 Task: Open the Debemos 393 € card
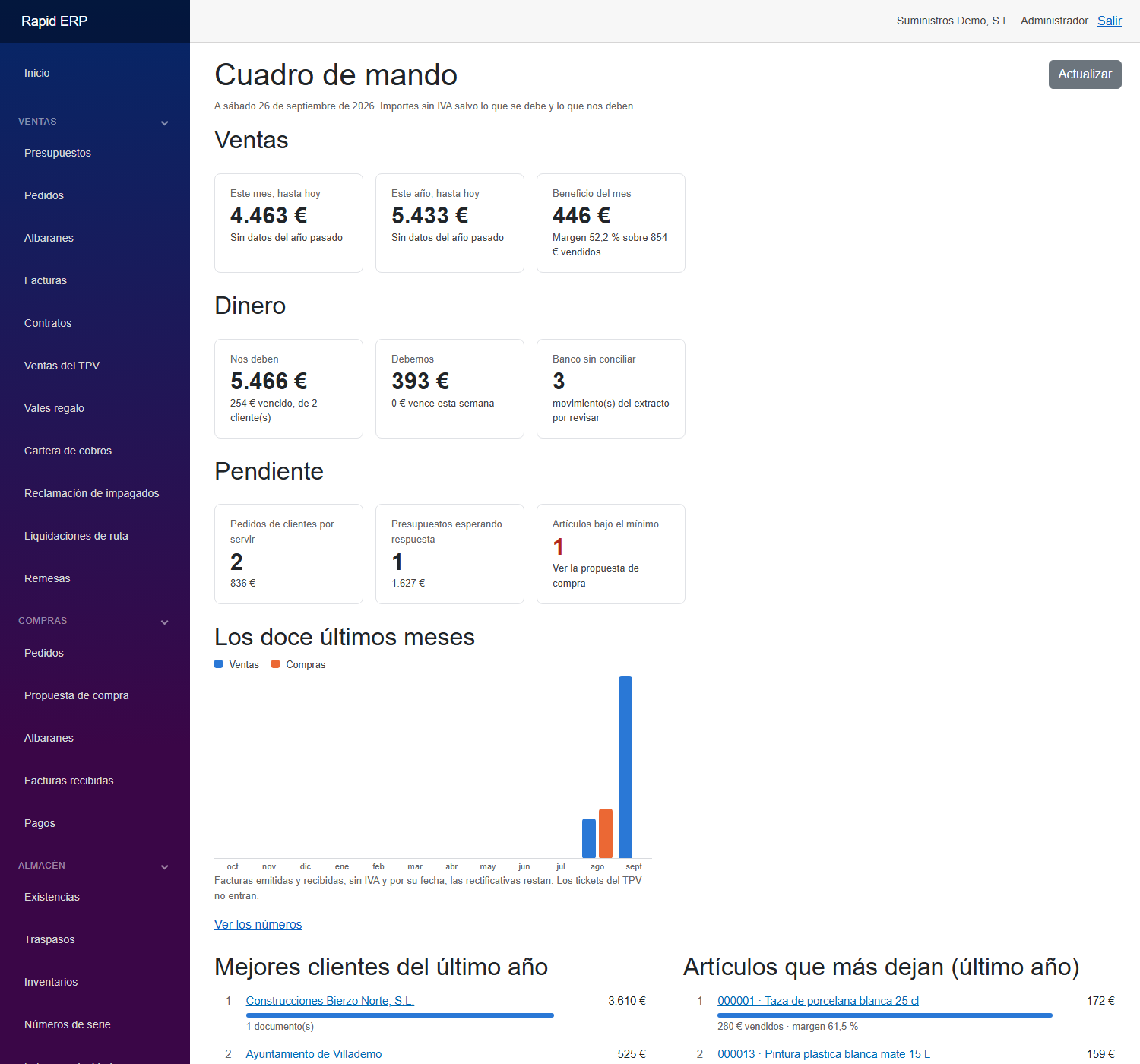[450, 388]
